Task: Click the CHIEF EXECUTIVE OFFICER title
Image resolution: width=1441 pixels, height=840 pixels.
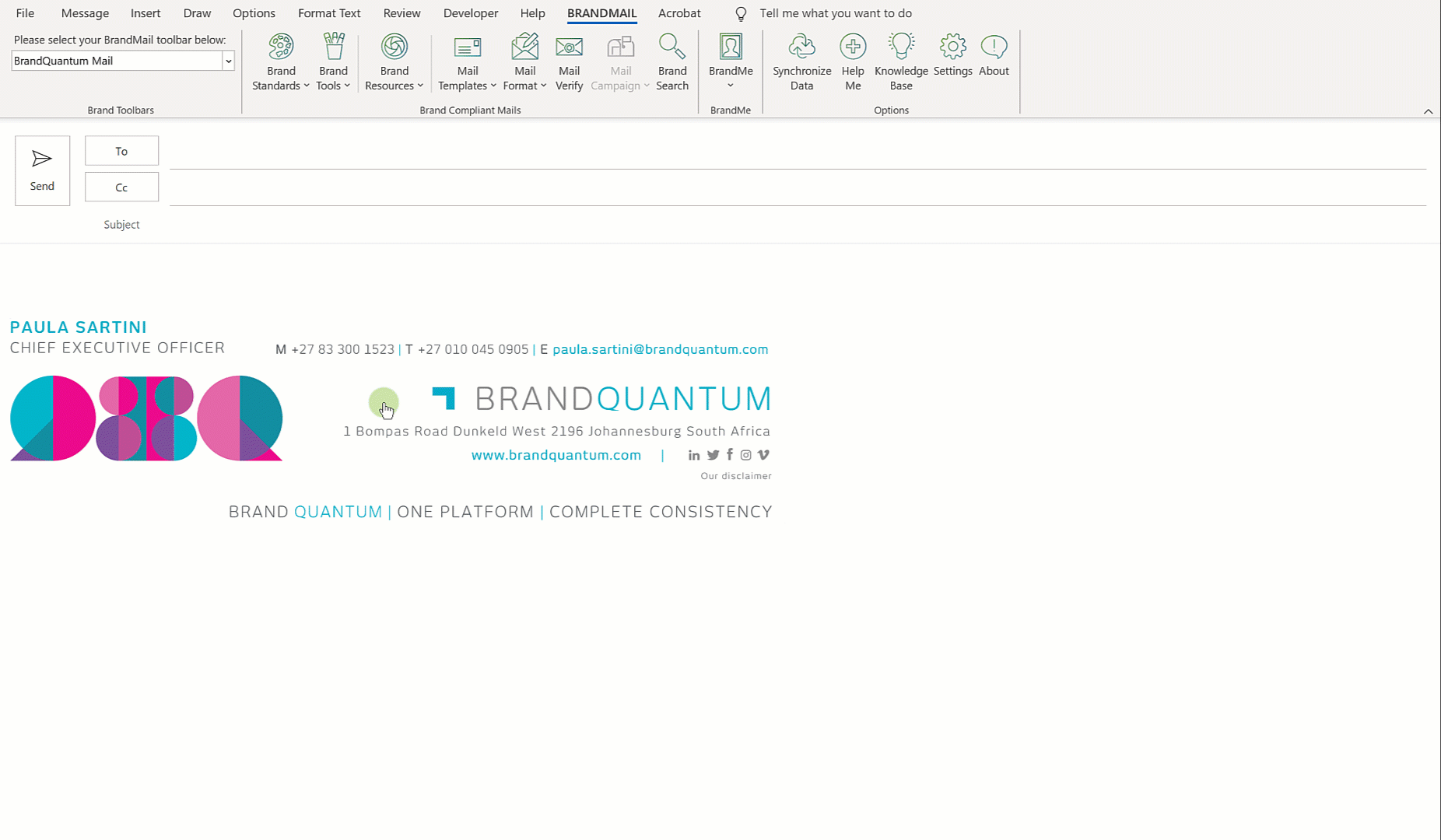Action: click(x=117, y=348)
